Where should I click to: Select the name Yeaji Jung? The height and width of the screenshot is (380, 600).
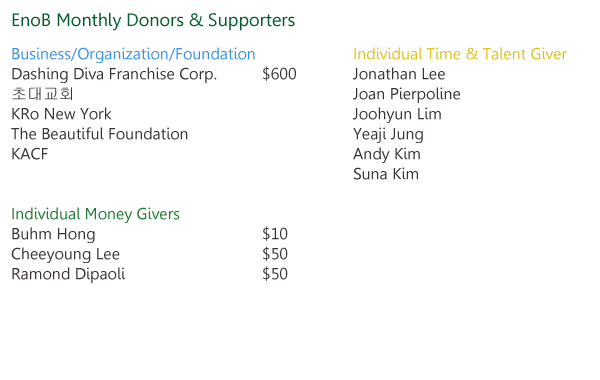point(388,134)
